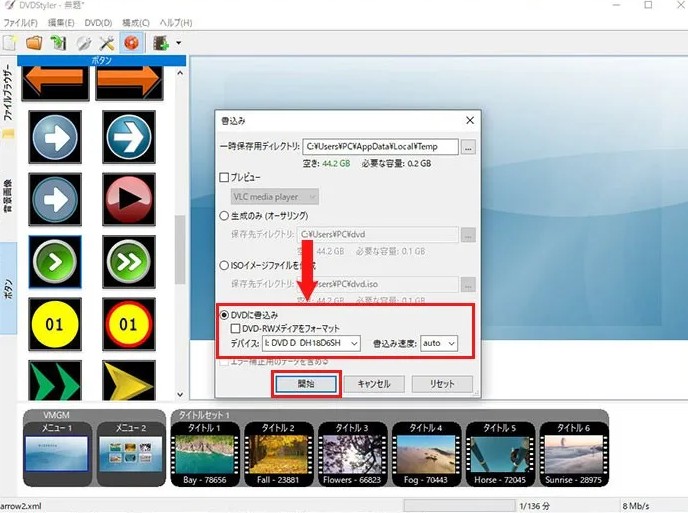Open DVD options with the wrench icon
The image size is (688, 513).
point(83,43)
